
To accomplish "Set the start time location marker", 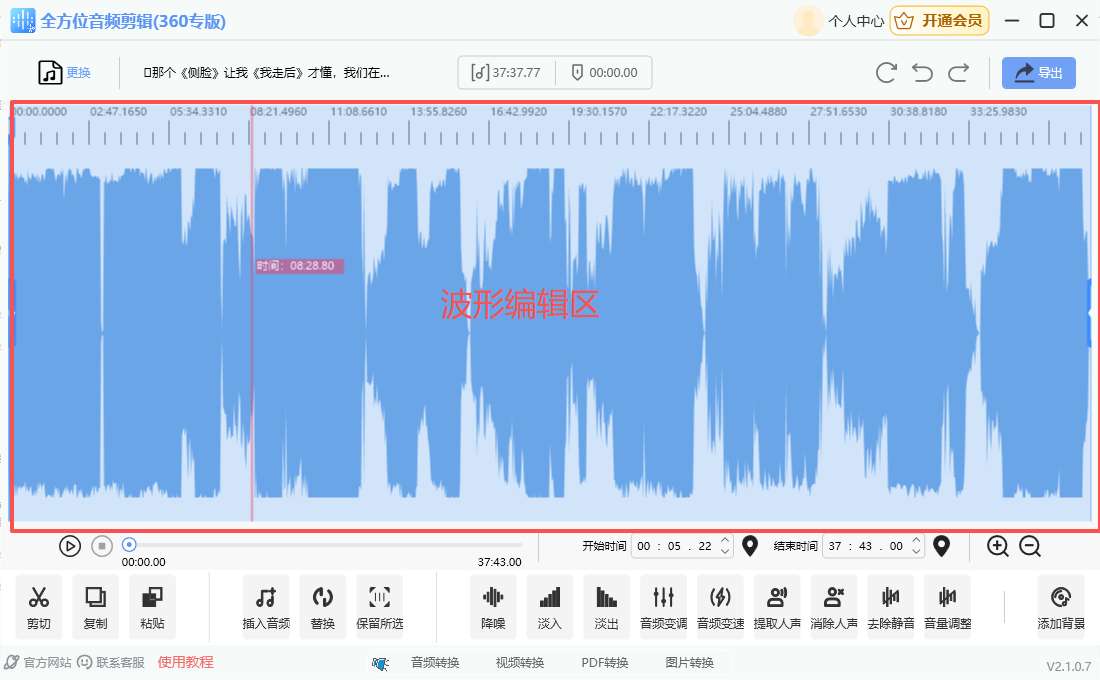I will (750, 546).
